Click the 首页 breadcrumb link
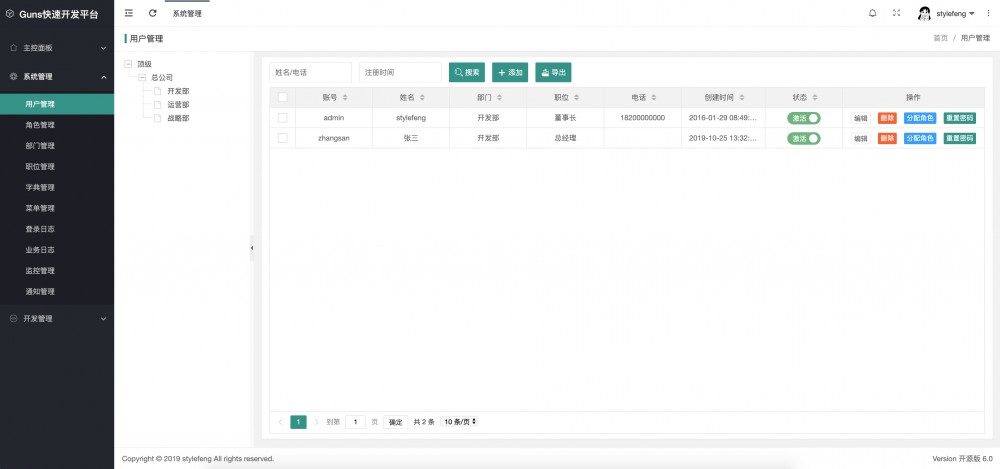 click(x=941, y=38)
